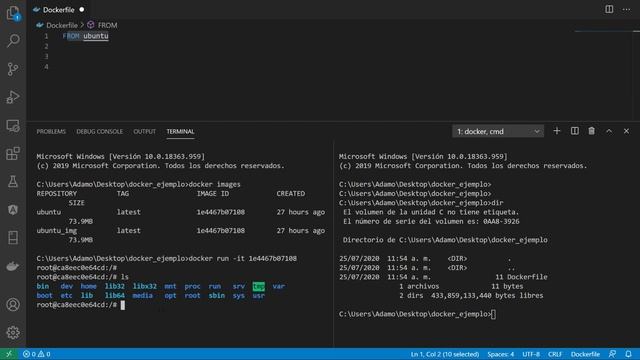Click the 'lib64' entry in the ls output
Screen dimensions: 640x360
pos(115,296)
